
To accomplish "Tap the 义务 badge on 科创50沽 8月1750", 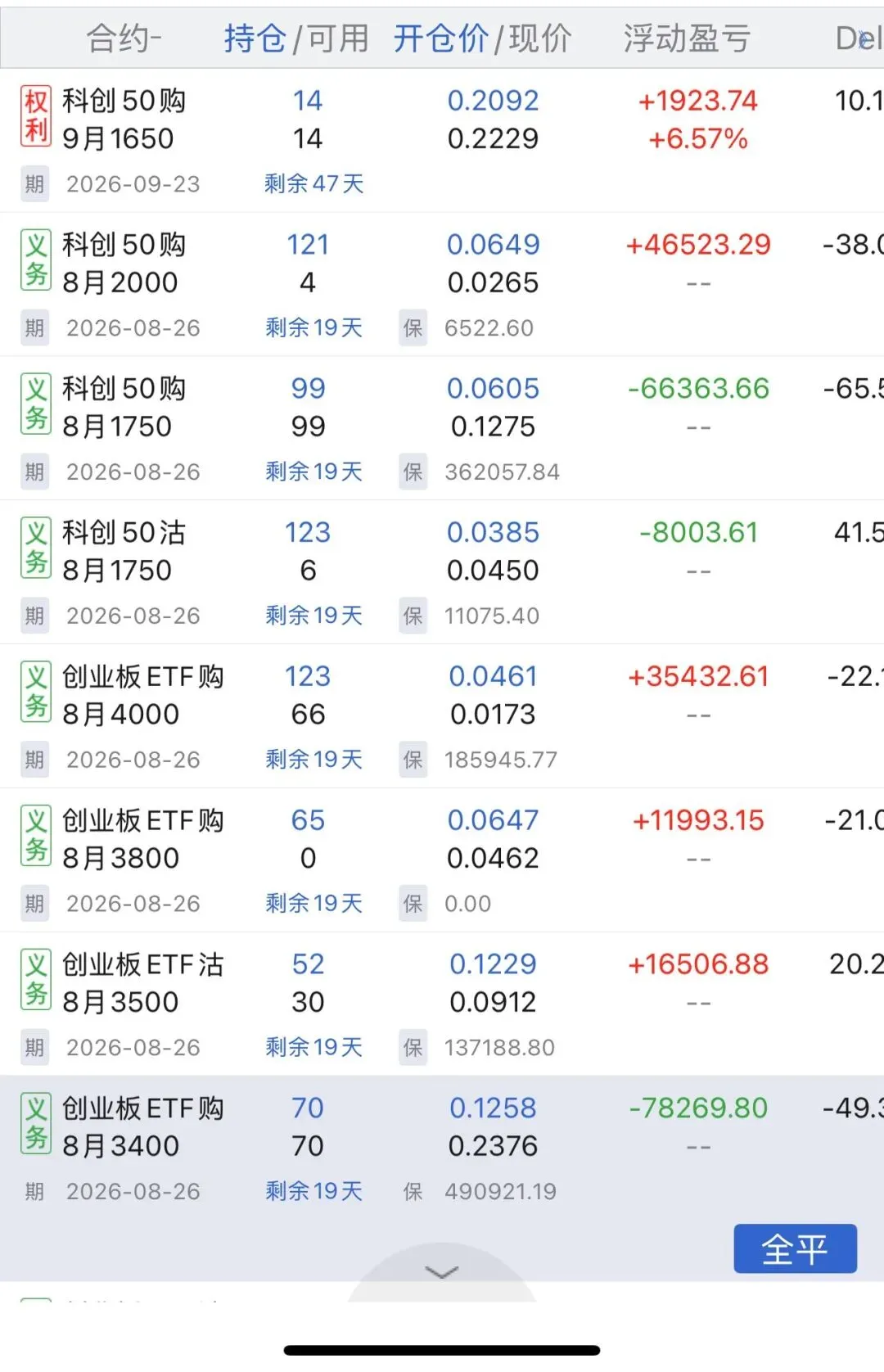I will click(36, 548).
